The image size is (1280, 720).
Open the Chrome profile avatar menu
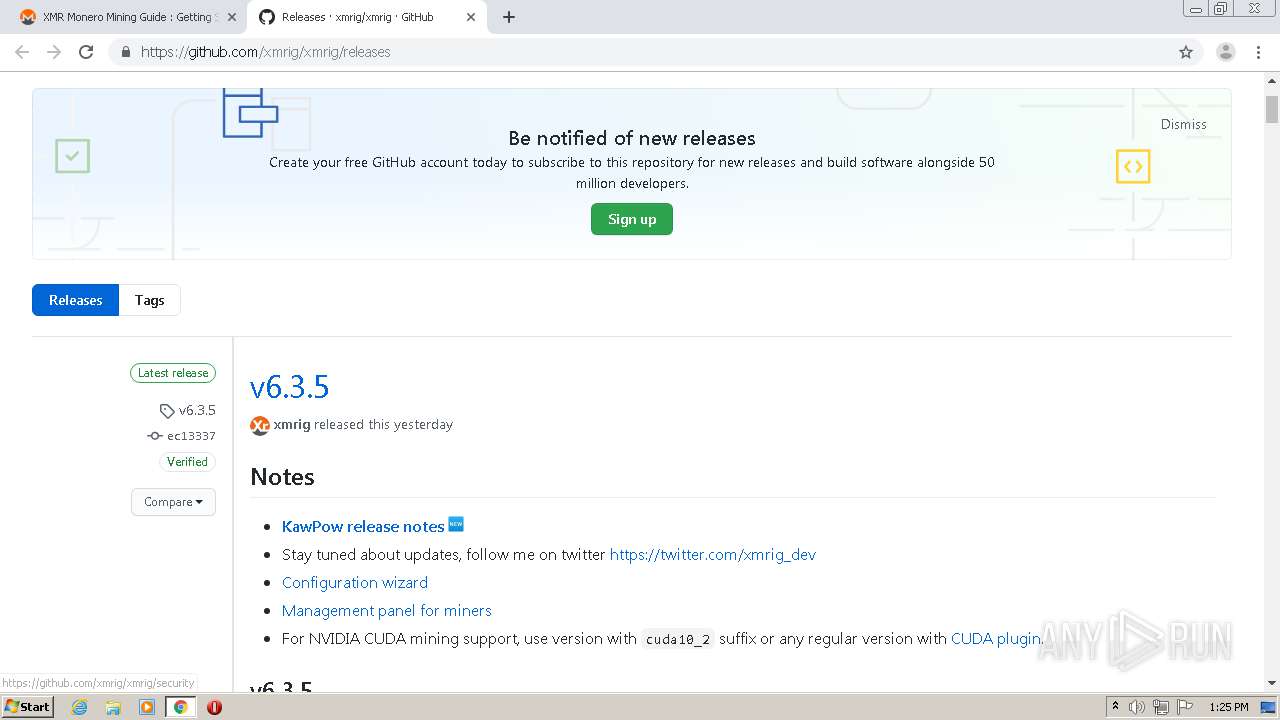[x=1225, y=52]
